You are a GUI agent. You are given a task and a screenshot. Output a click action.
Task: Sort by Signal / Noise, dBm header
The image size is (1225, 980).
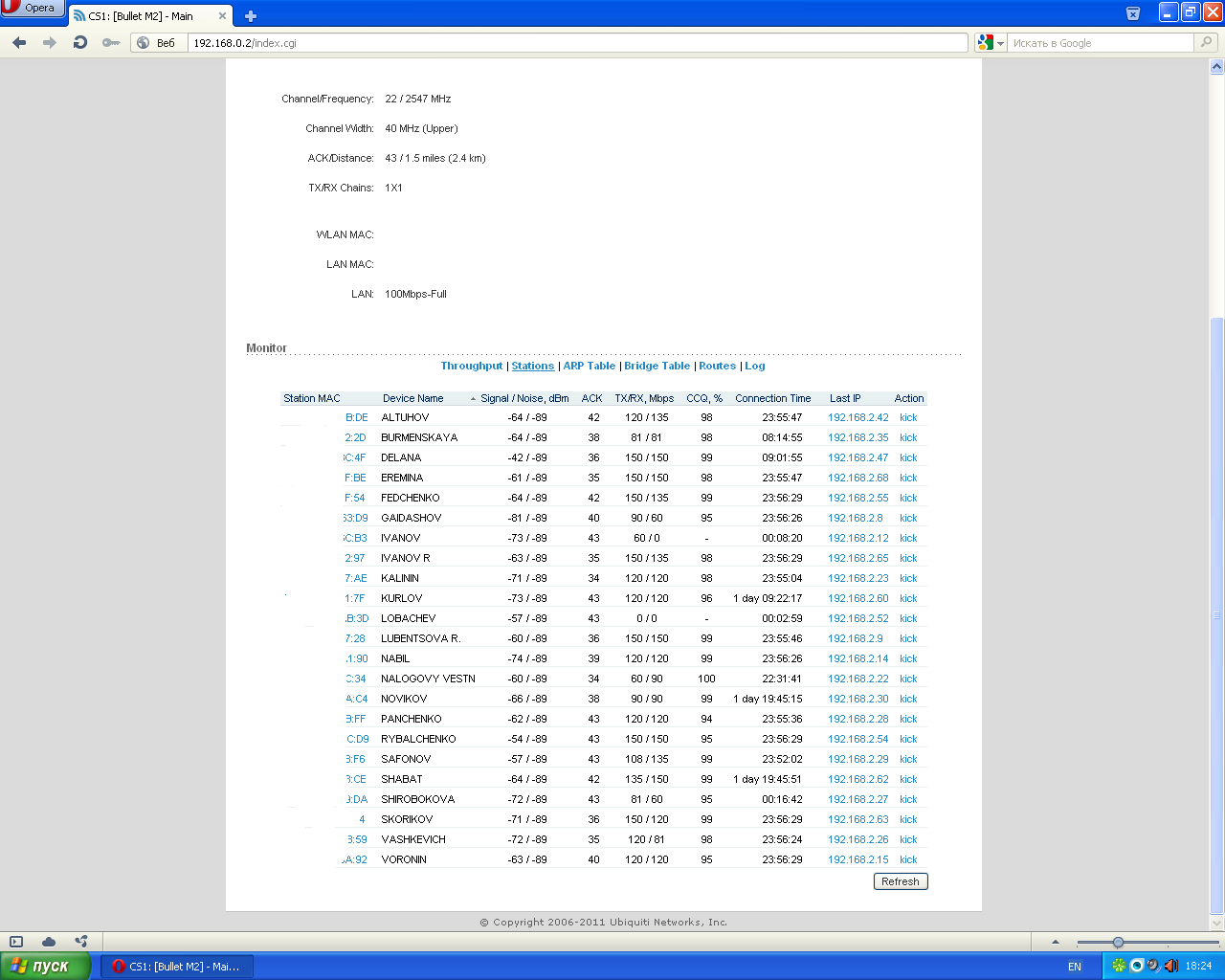pyautogui.click(x=524, y=398)
